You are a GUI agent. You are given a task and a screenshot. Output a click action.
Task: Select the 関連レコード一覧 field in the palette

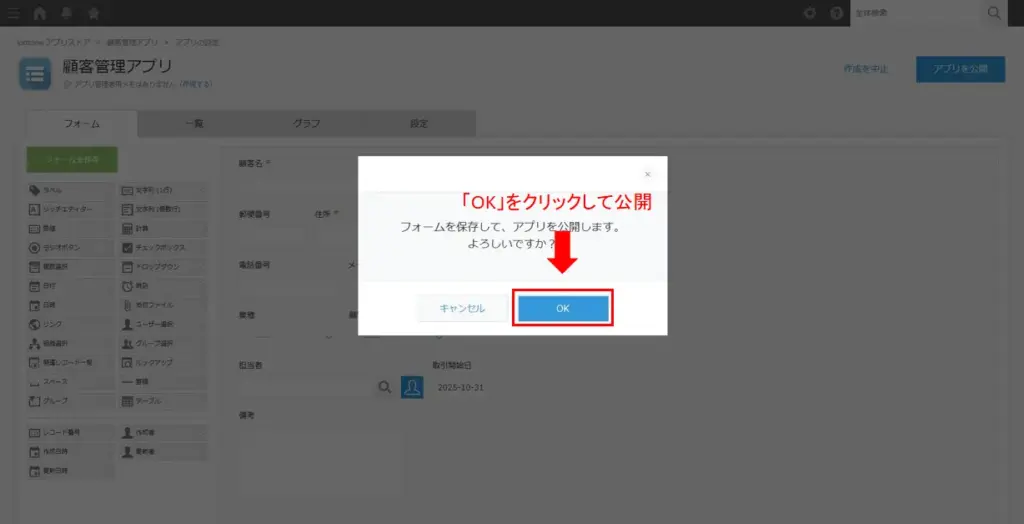point(71,362)
